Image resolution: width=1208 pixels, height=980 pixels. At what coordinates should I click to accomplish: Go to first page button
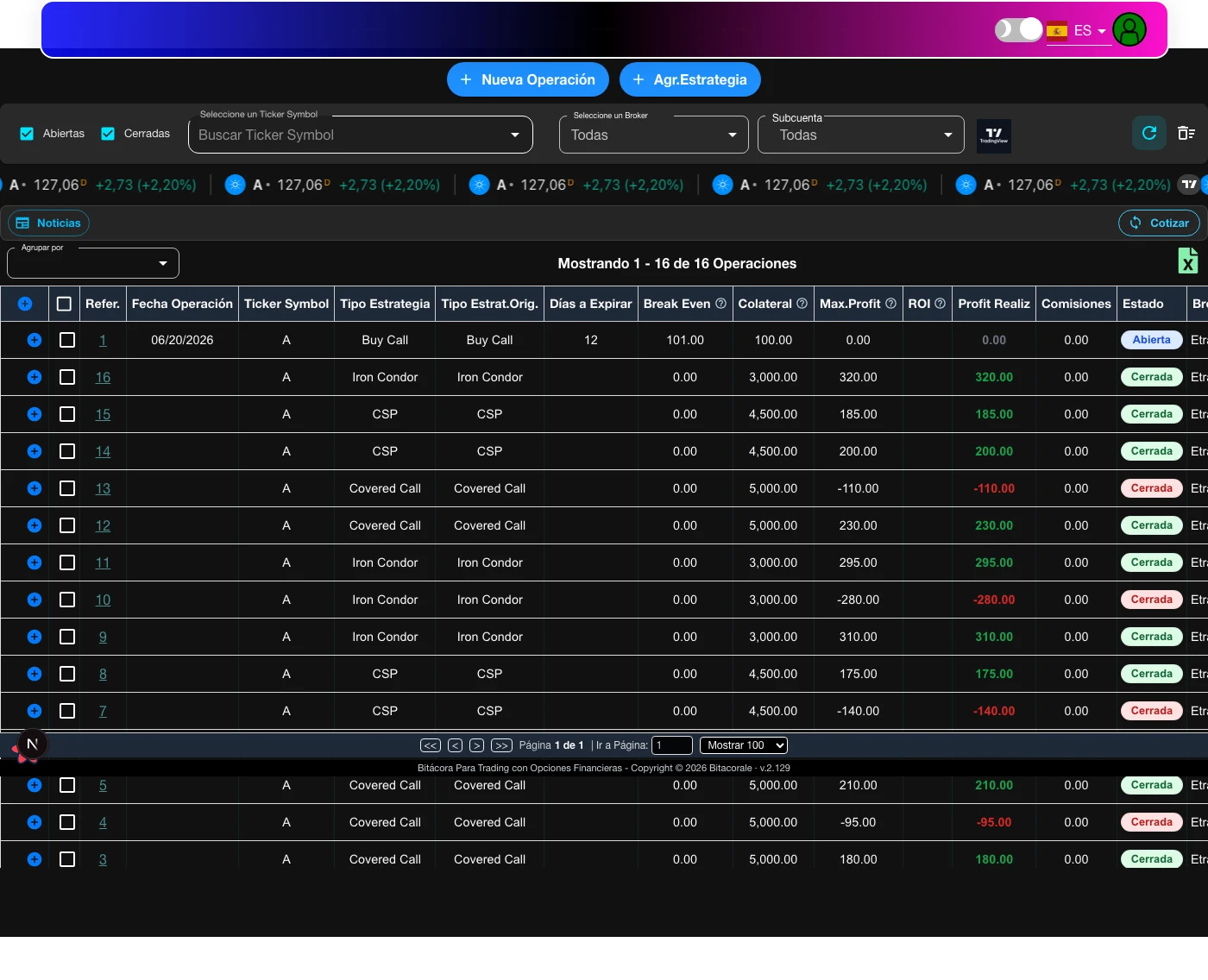pyautogui.click(x=431, y=745)
